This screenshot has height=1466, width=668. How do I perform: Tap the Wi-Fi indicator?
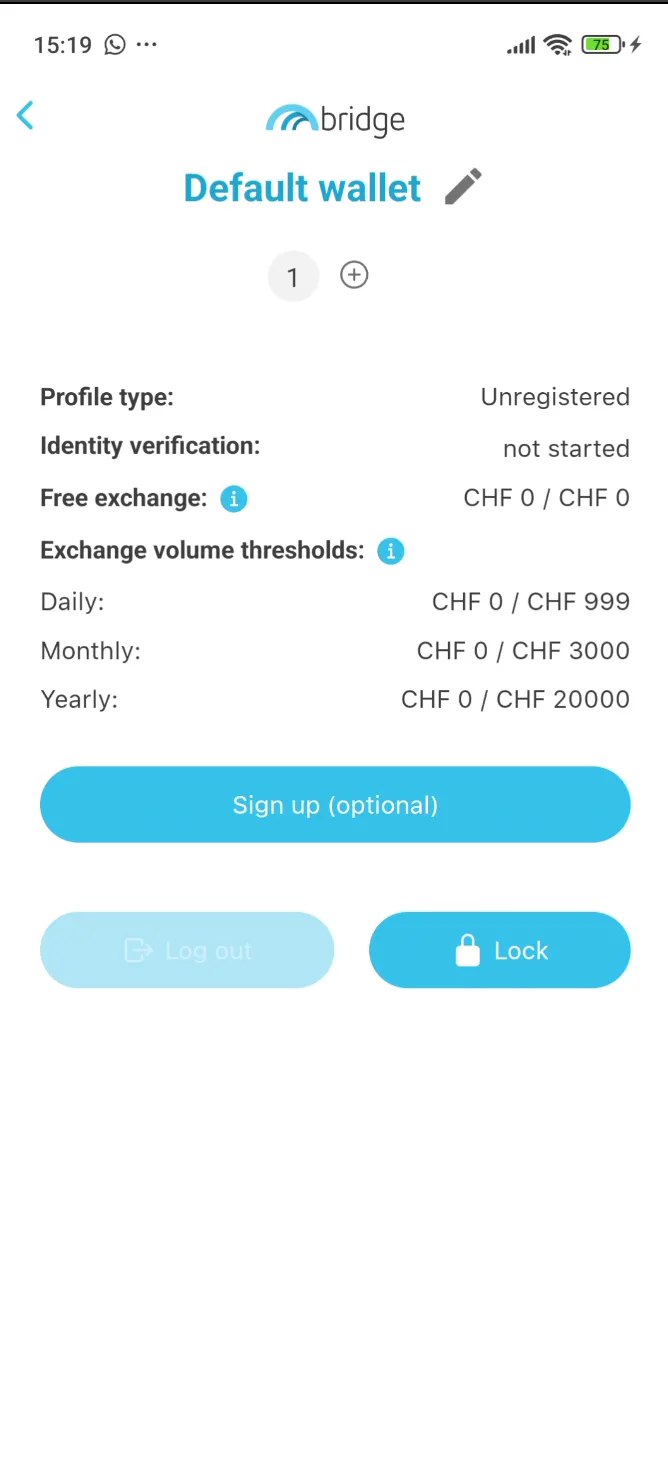(x=556, y=43)
